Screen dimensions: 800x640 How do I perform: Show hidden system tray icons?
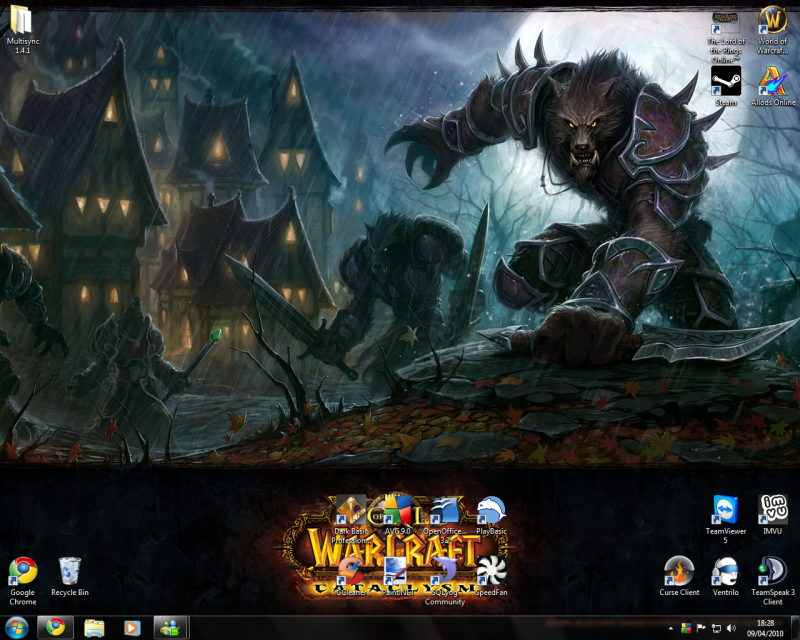tap(671, 628)
